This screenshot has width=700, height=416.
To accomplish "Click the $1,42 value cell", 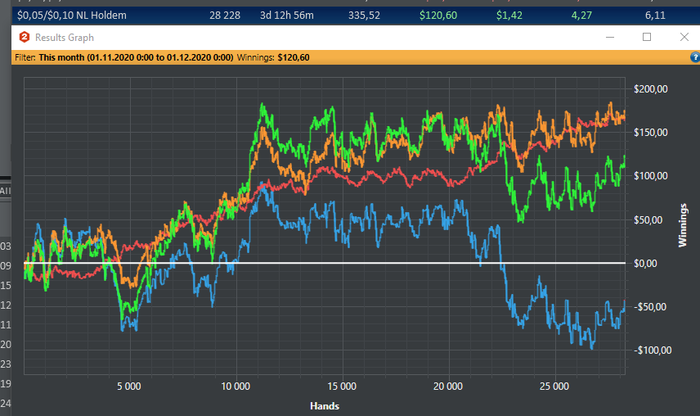I will click(x=509, y=15).
